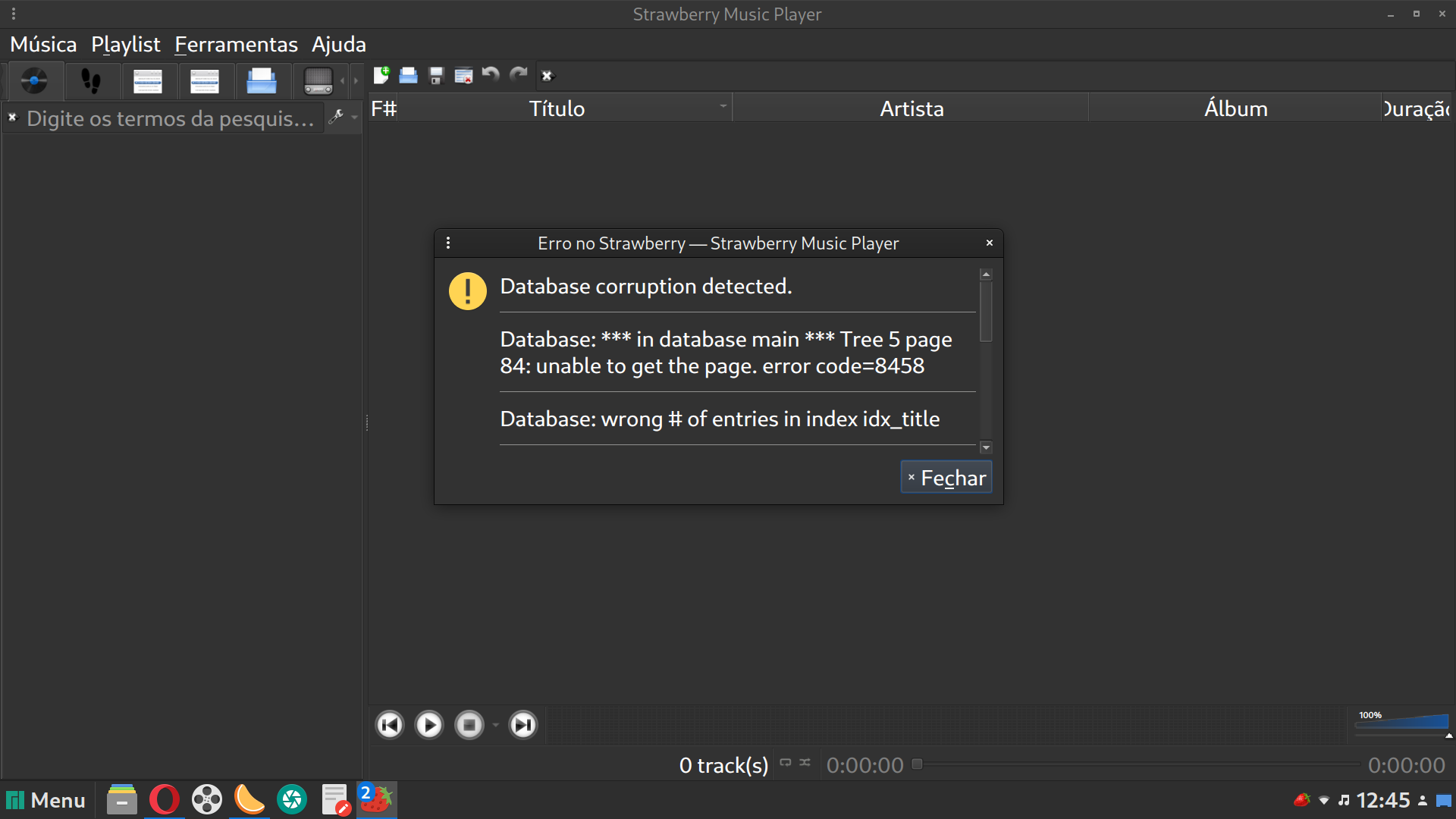Screen dimensions: 1456x819
Task: Click the track position seek slider handle
Action: click(917, 764)
